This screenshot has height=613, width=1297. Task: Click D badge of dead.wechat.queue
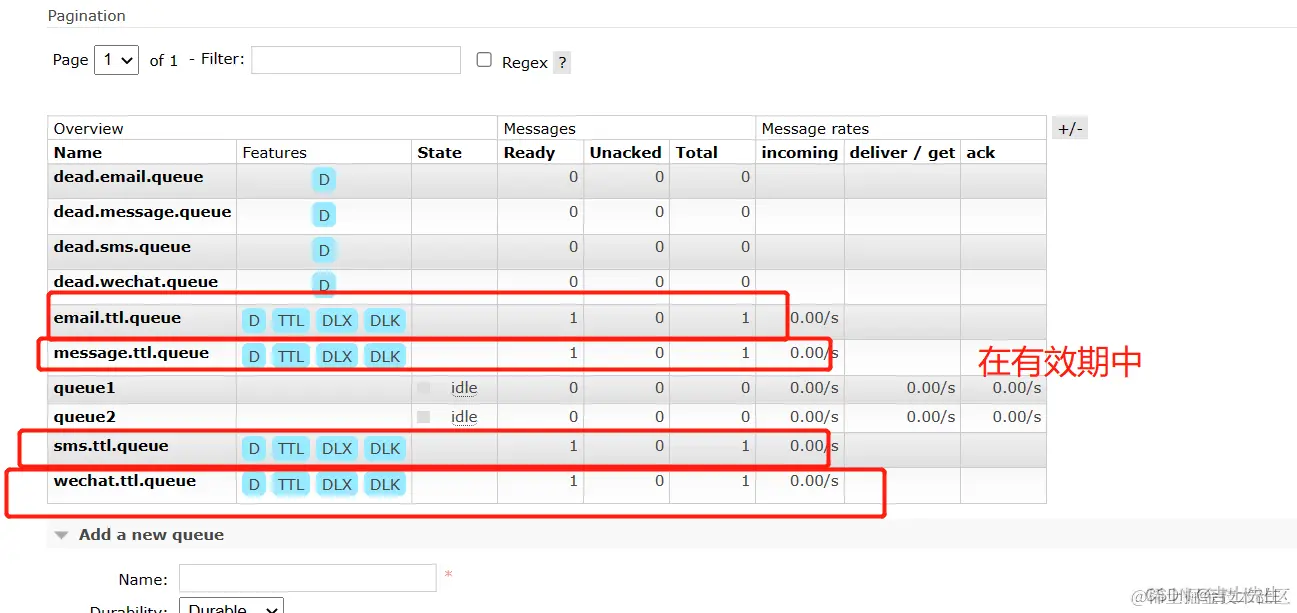[x=323, y=284]
